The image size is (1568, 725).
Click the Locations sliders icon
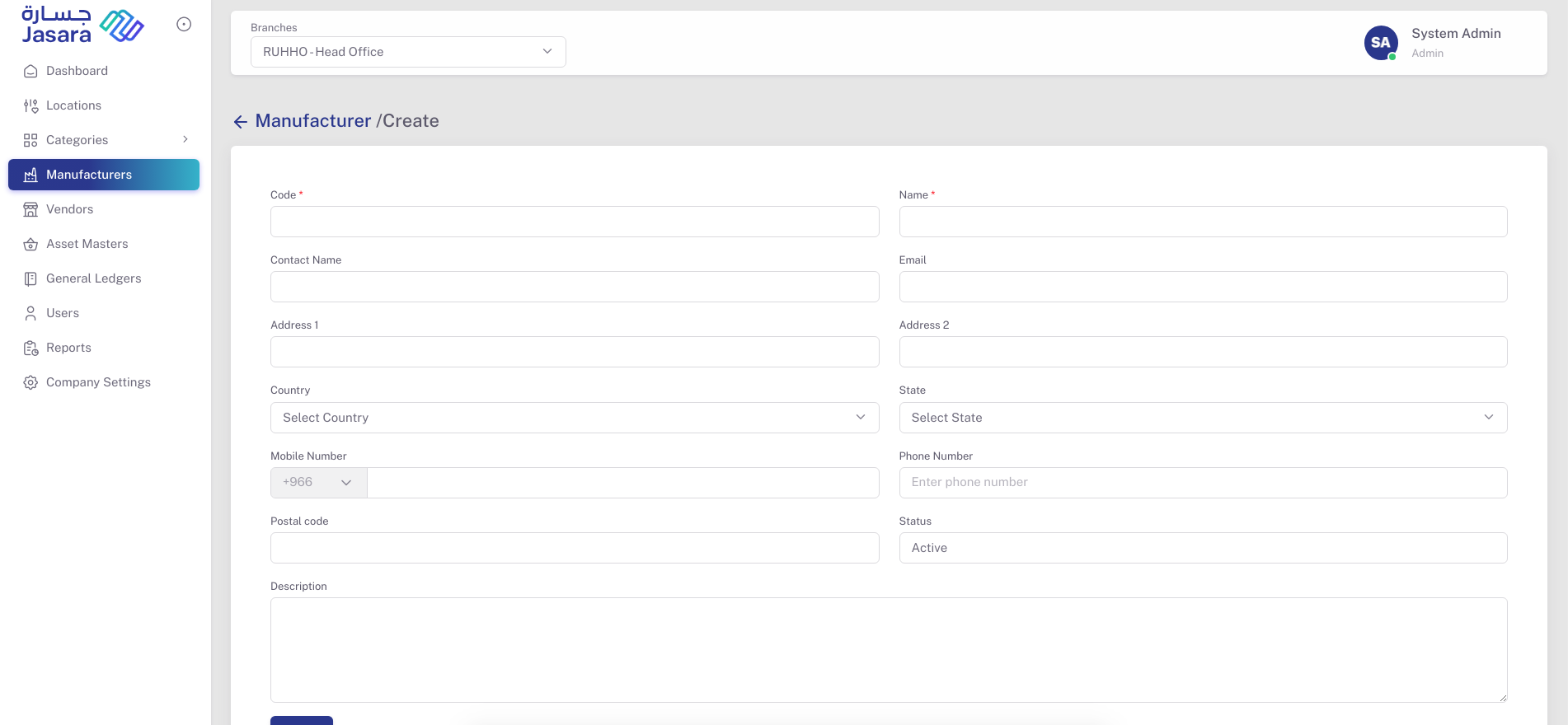pos(31,105)
